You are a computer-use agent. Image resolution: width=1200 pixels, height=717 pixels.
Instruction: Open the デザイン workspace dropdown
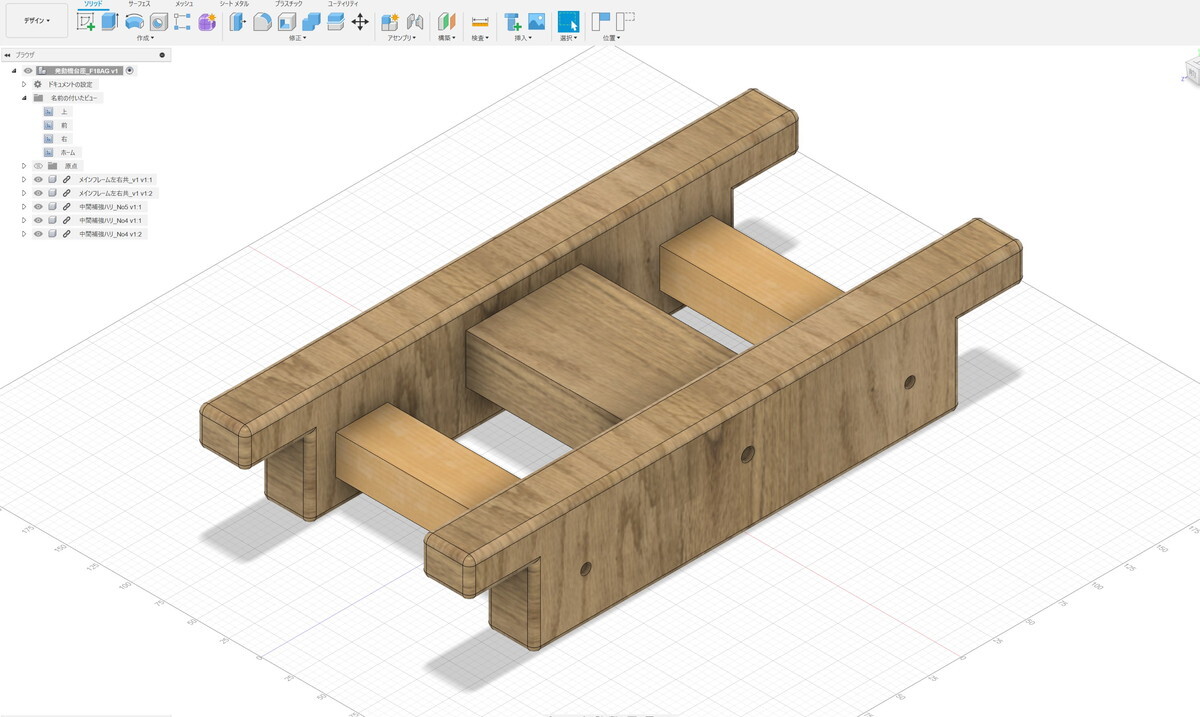pyautogui.click(x=37, y=21)
